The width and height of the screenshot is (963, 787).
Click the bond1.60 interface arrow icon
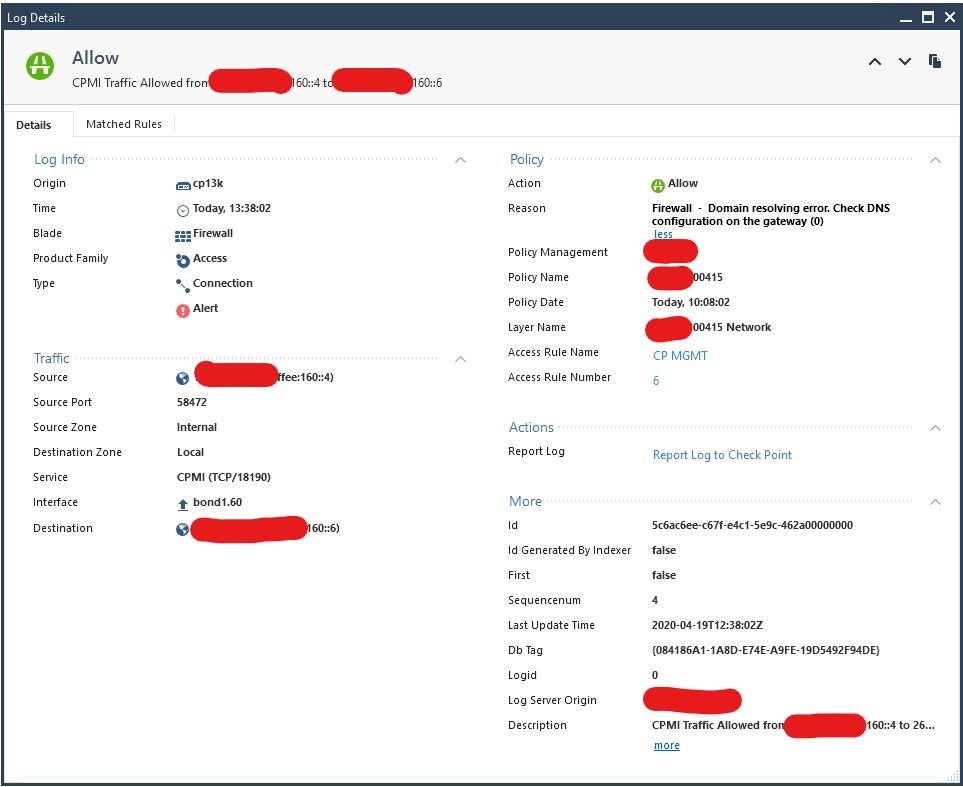coord(183,504)
